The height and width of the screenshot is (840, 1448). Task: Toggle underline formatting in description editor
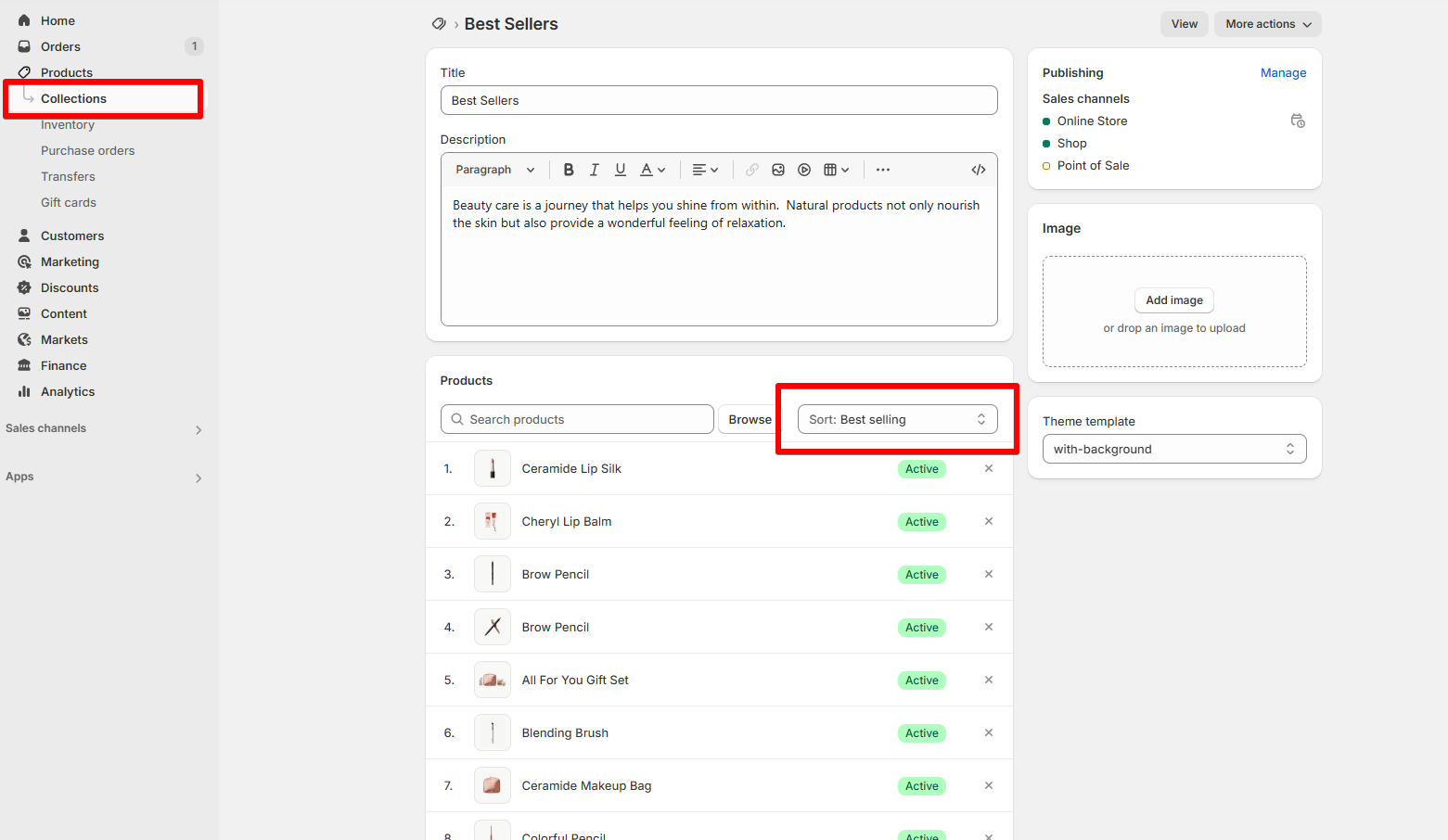621,170
